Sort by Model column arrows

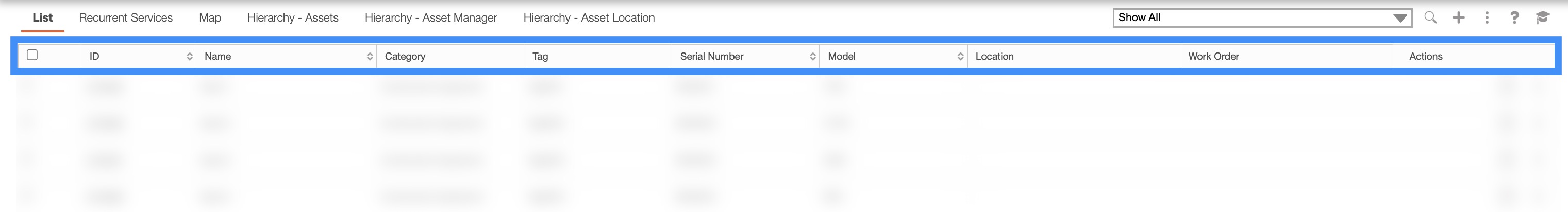[960, 57]
